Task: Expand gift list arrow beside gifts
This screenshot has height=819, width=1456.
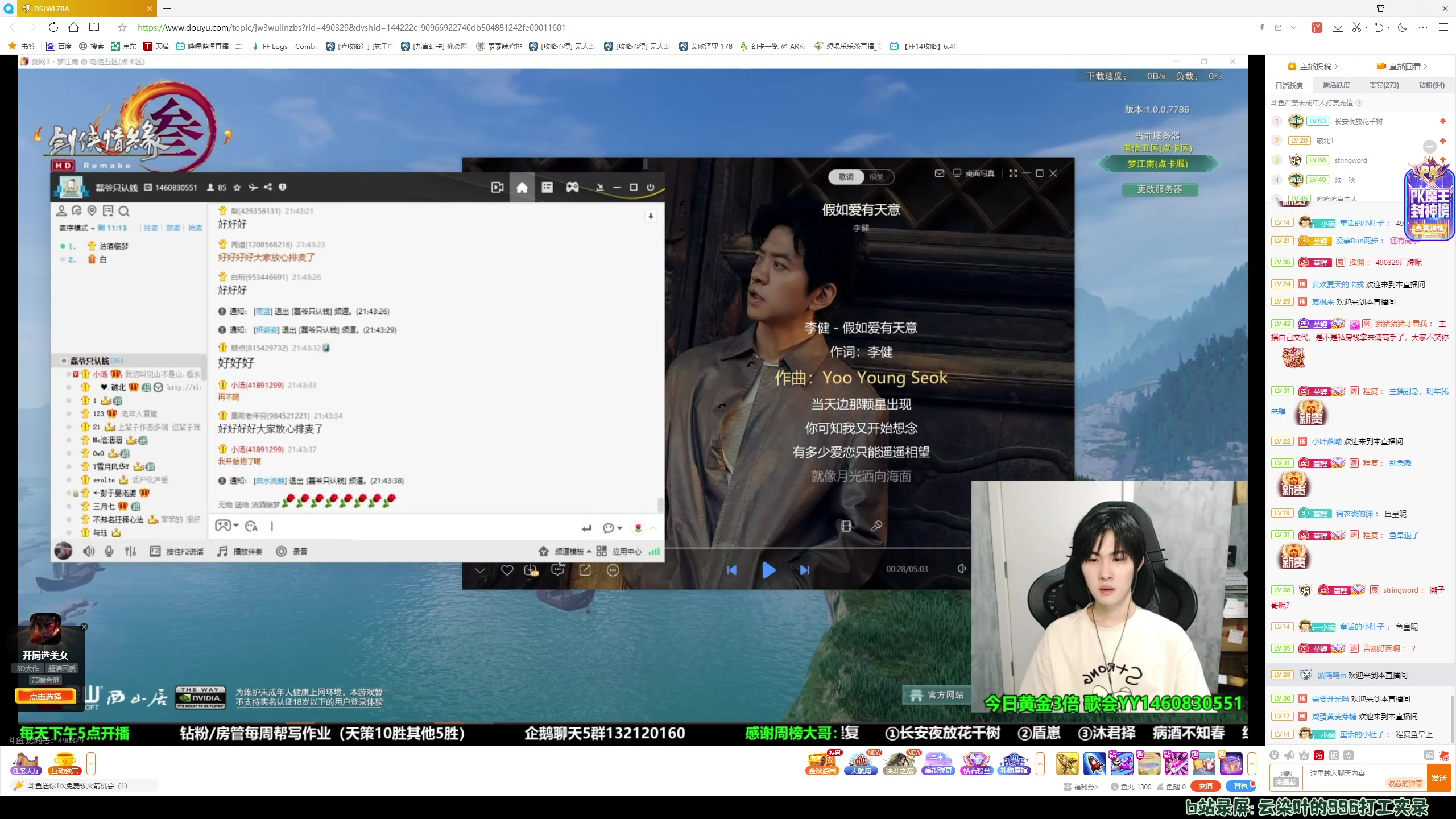Action: point(1252,763)
